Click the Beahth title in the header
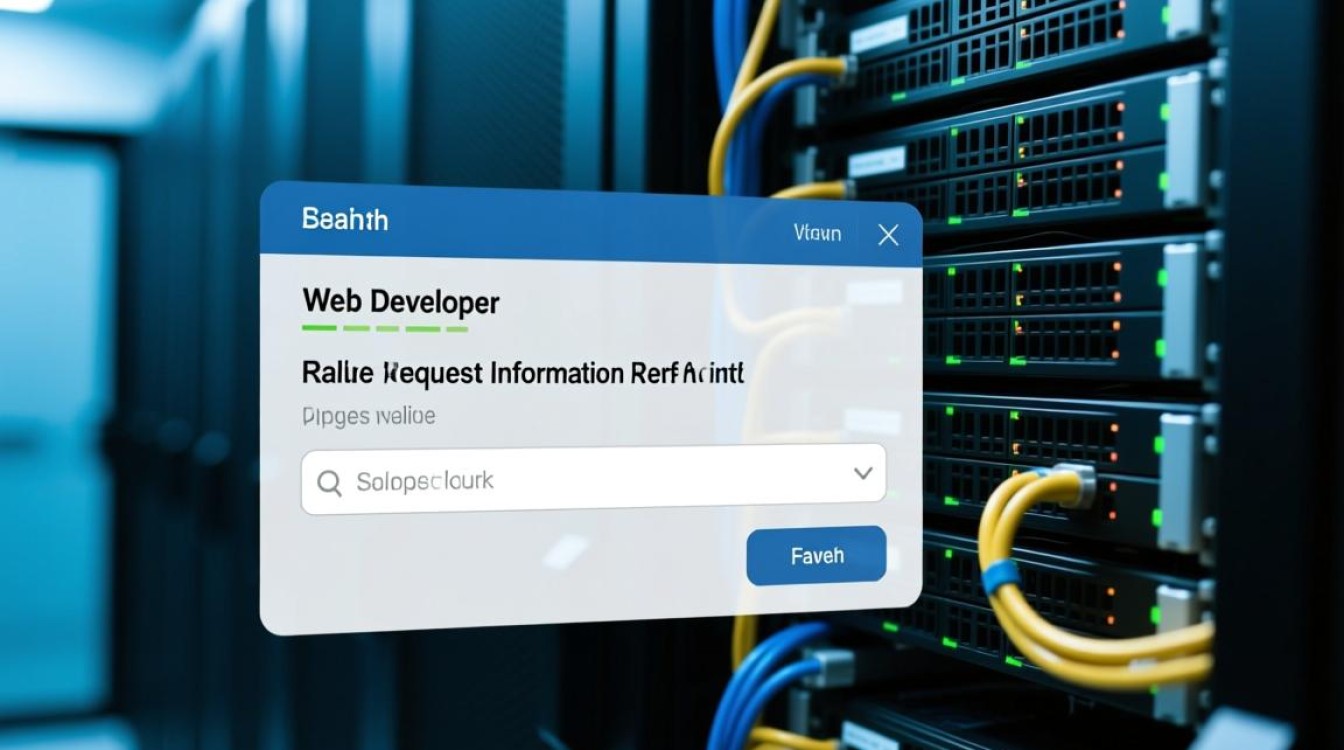Viewport: 1344px width, 750px height. click(345, 220)
